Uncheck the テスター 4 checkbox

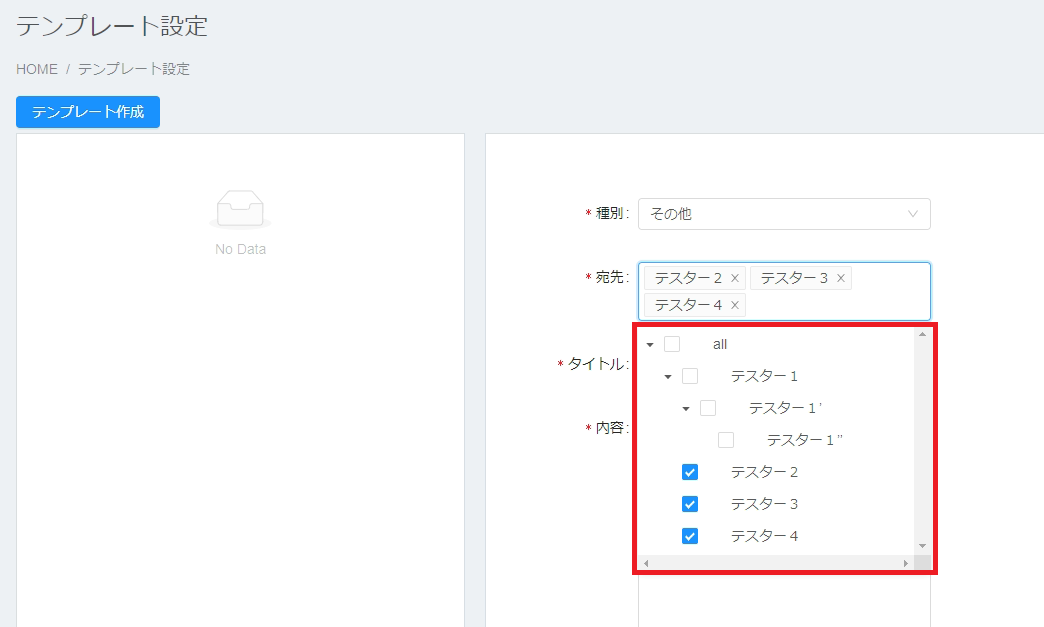(690, 536)
